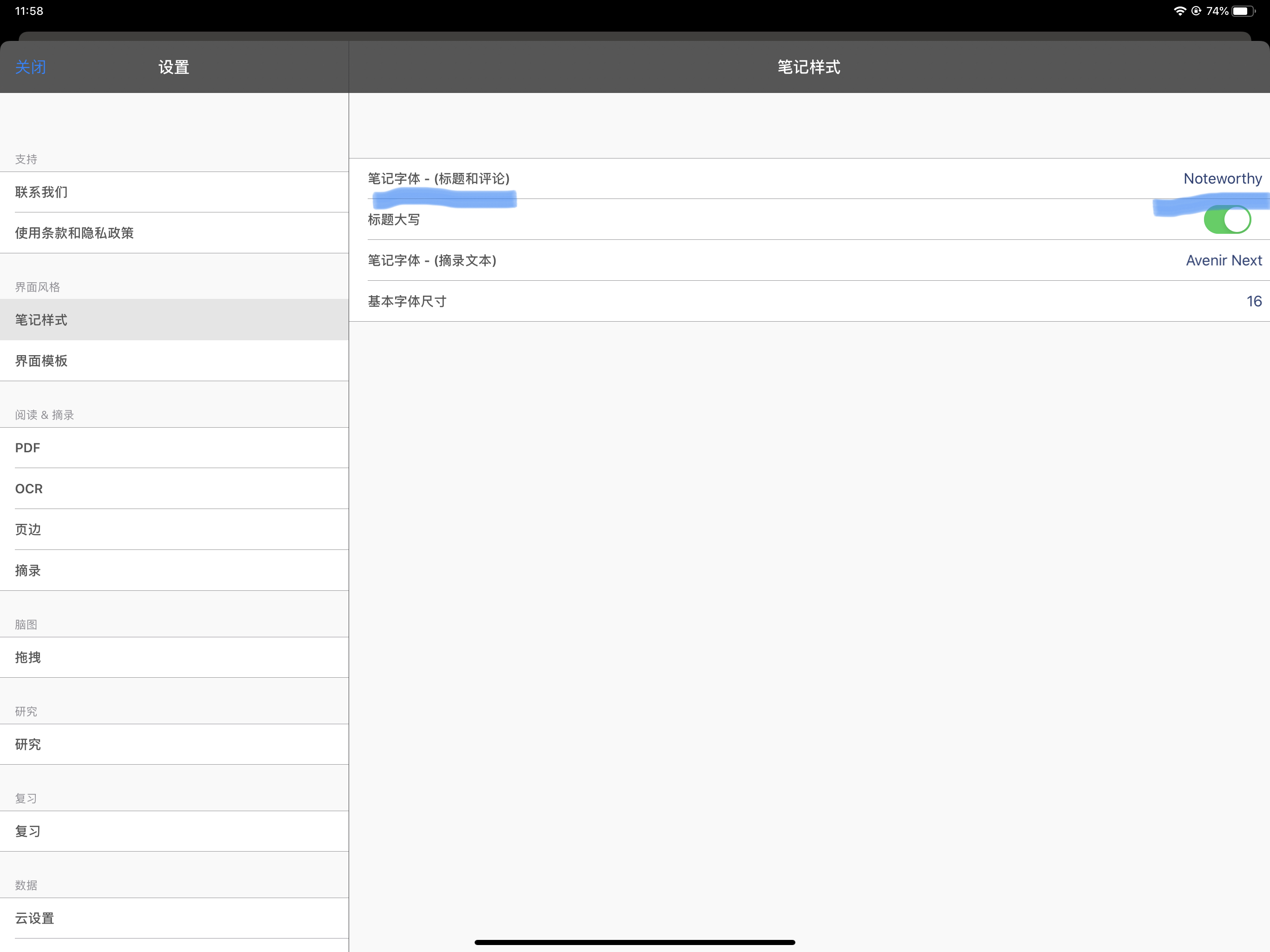Open the 研究 settings item
Screen dimensions: 1270x952
pyautogui.click(x=174, y=744)
